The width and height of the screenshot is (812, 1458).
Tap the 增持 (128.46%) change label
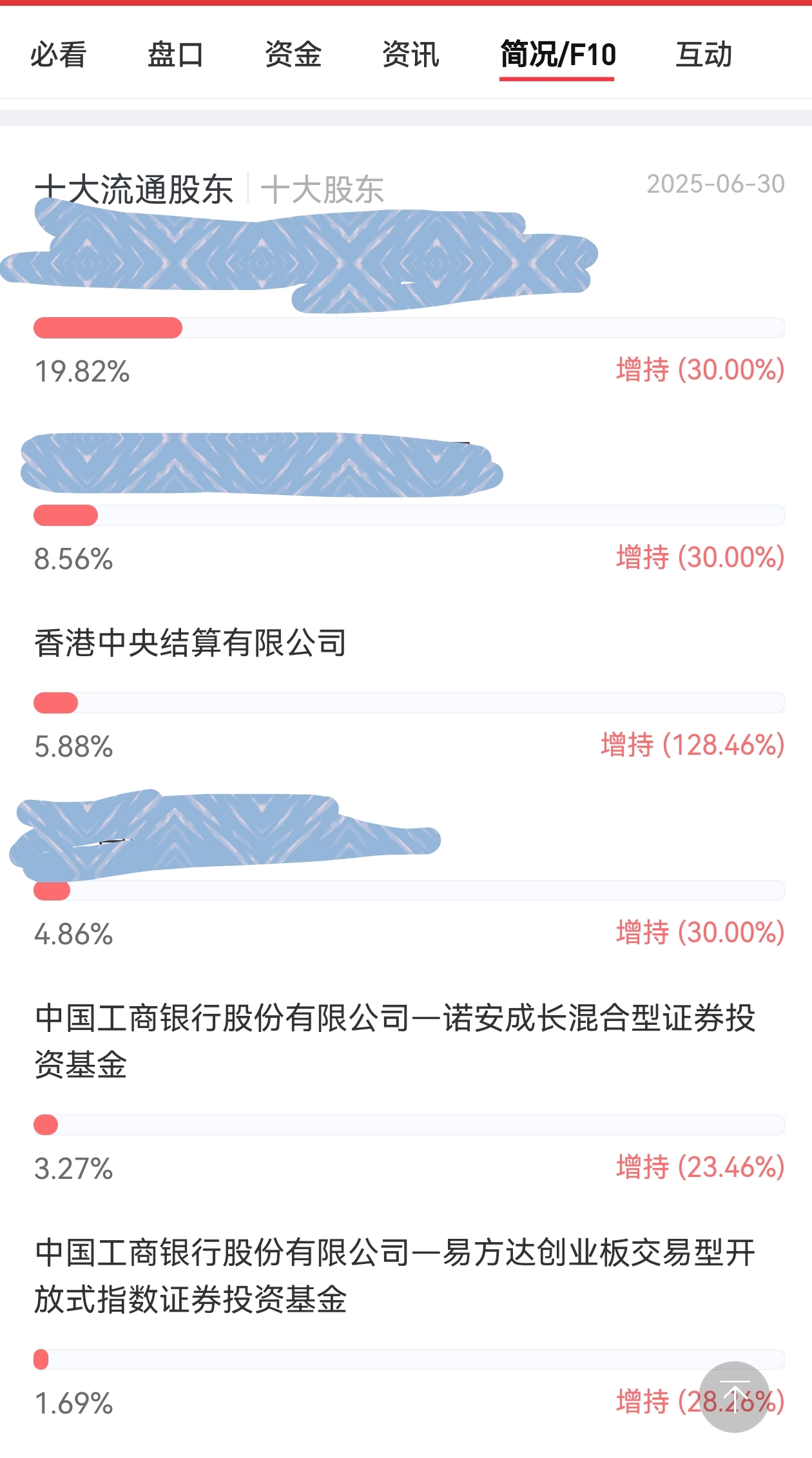pyautogui.click(x=693, y=745)
